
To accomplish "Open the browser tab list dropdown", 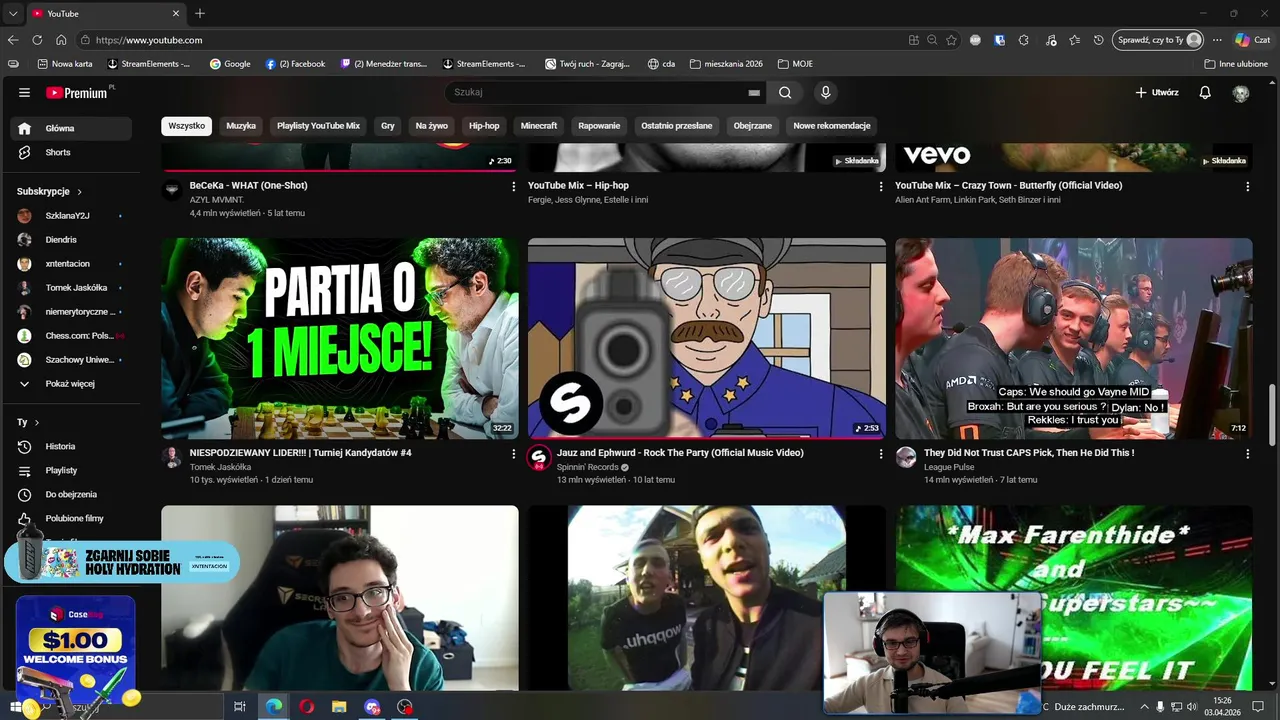I will 13,13.
